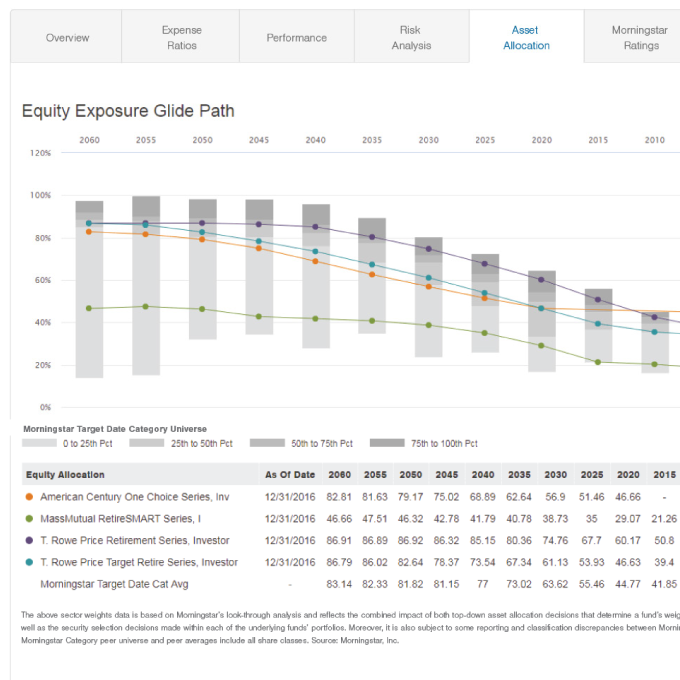Click MassMutual 2030 value 38.73

[x=555, y=518]
